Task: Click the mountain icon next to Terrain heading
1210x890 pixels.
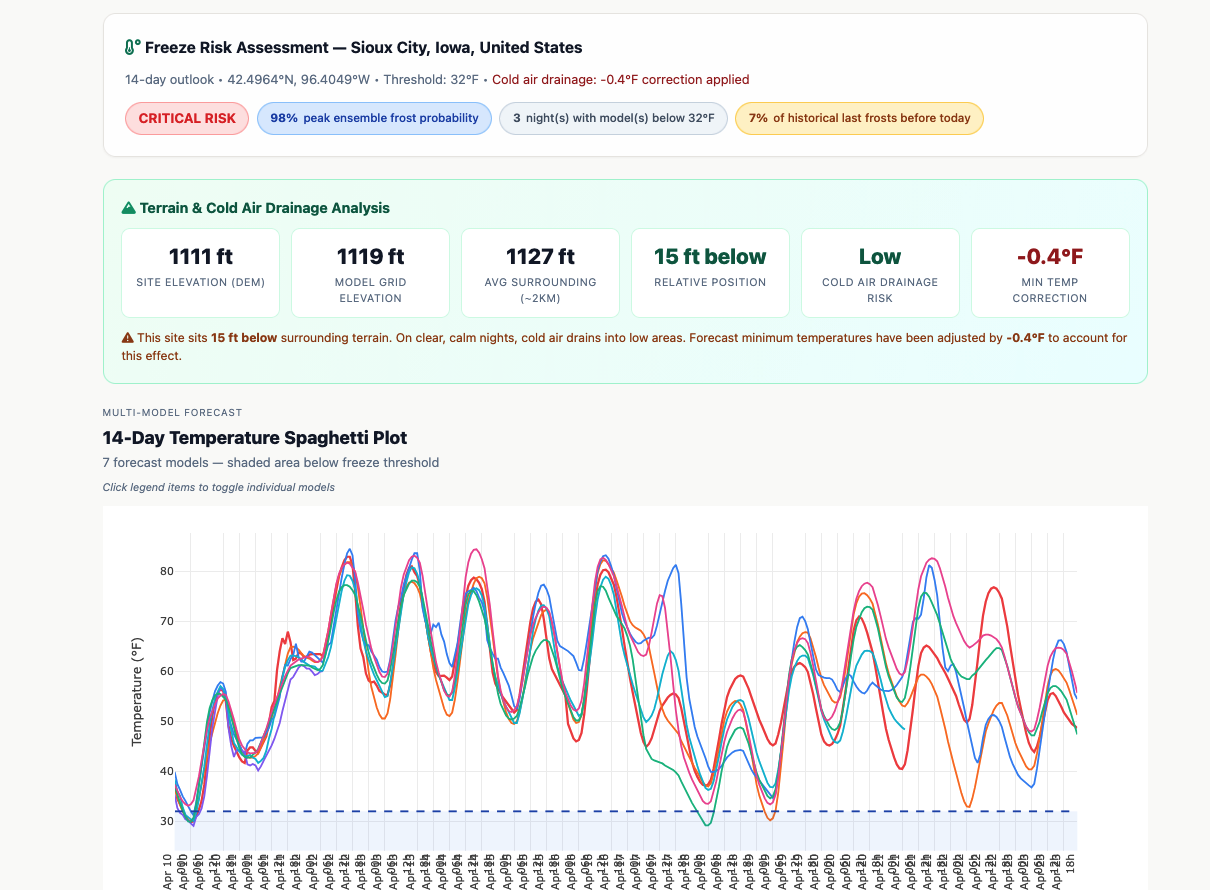Action: [x=128, y=209]
